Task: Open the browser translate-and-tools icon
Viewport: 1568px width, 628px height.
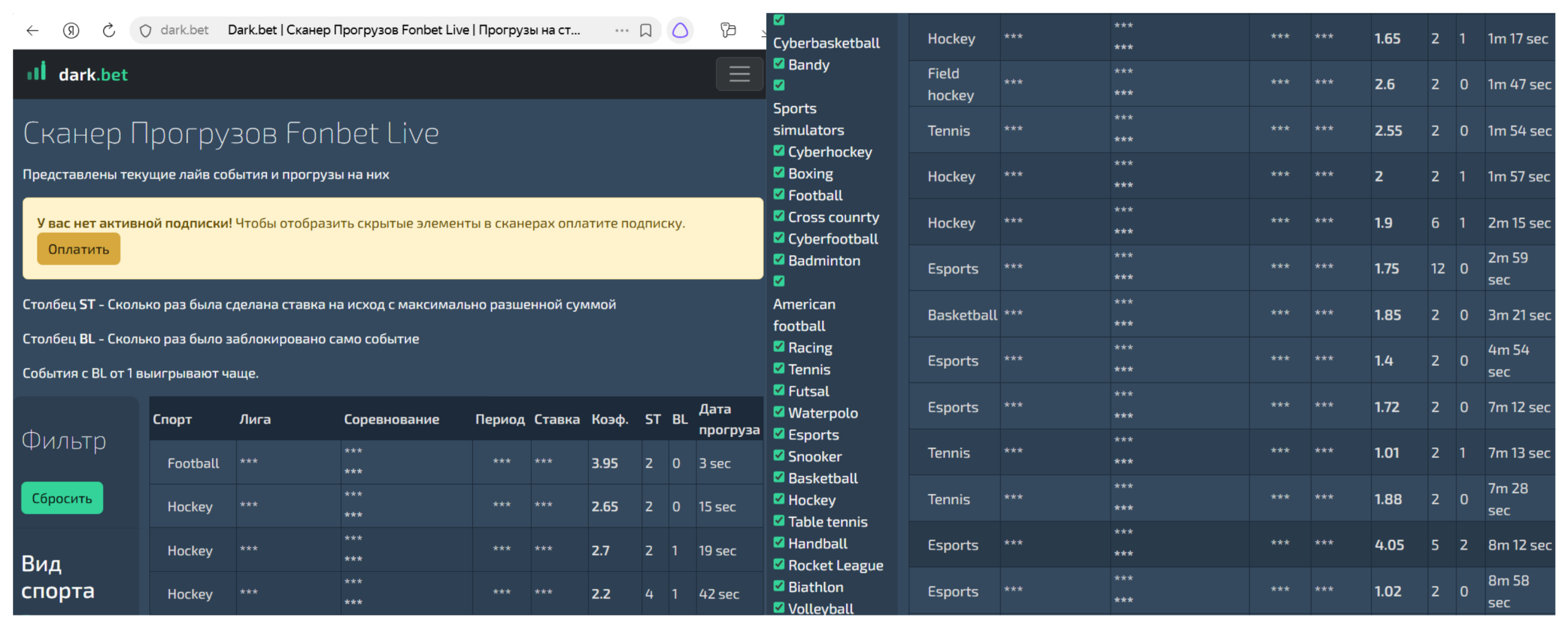Action: point(728,30)
